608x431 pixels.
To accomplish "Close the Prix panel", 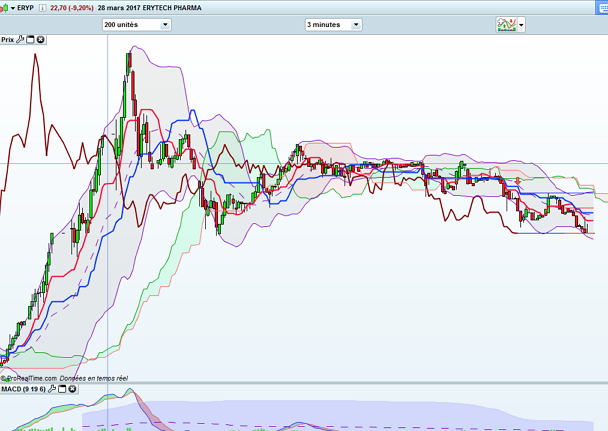I will pyautogui.click(x=40, y=40).
